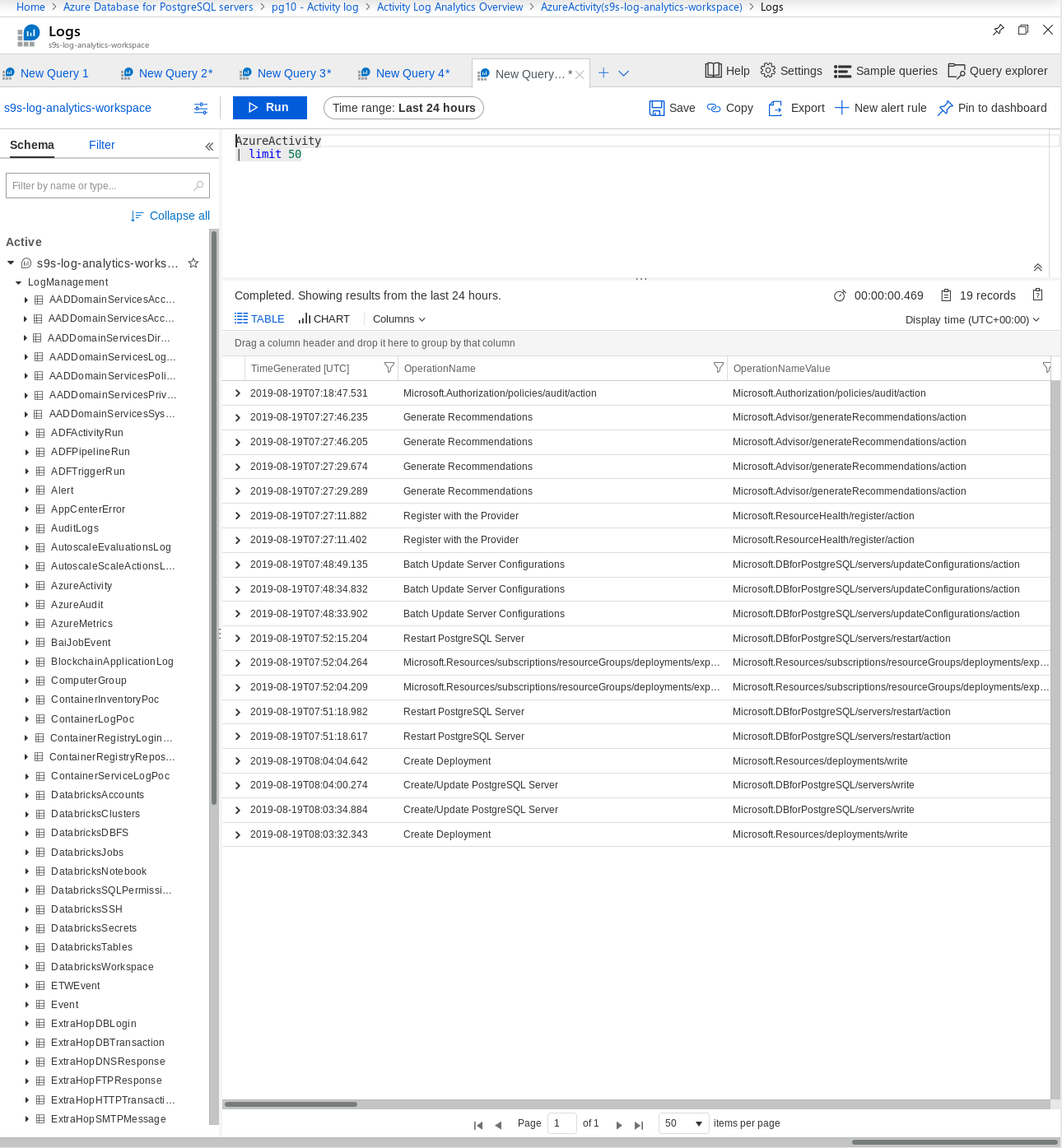The width and height of the screenshot is (1062, 1148).
Task: Open Azure Database for PostgreSQL servers breadcrumb
Action: point(158,7)
